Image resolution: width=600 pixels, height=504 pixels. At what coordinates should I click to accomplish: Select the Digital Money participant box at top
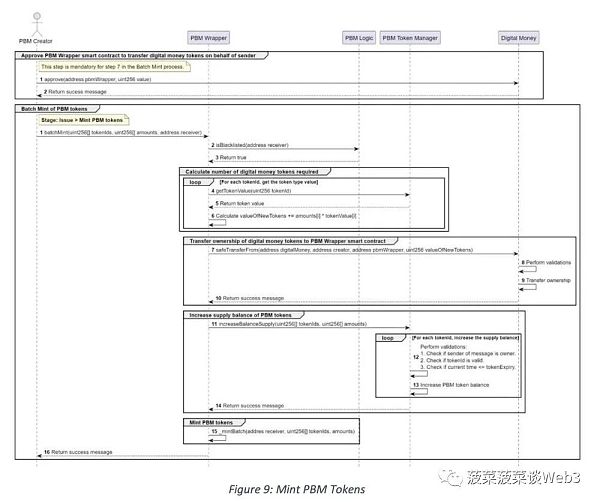(x=517, y=37)
